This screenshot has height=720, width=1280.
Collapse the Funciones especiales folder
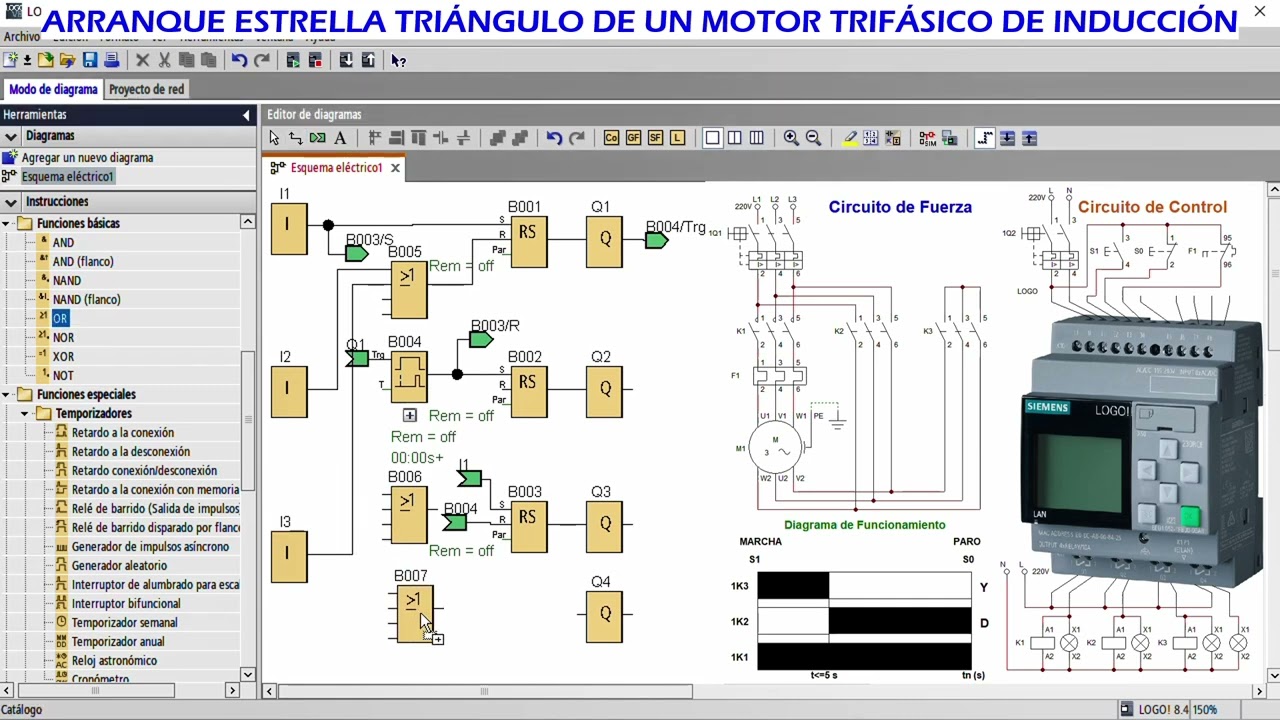point(6,395)
